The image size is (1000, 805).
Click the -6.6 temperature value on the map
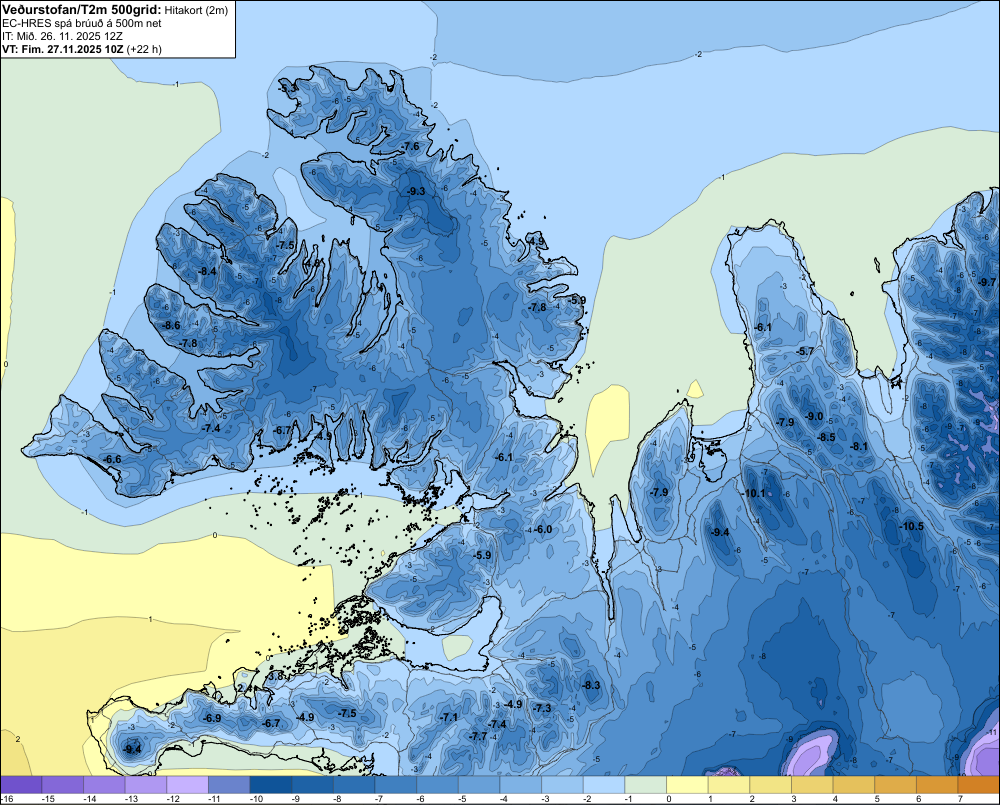coord(112,459)
